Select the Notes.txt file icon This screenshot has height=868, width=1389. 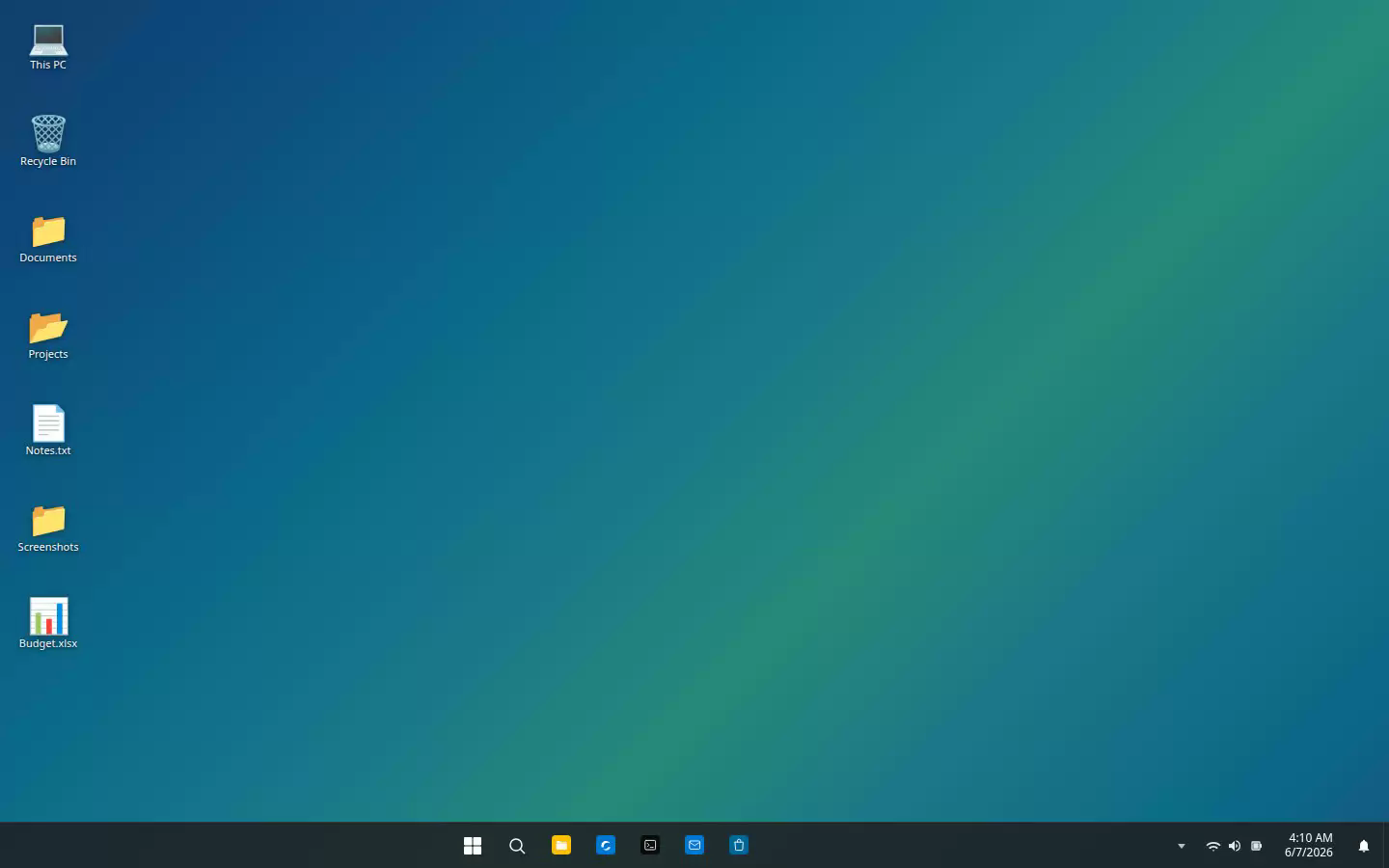tap(48, 431)
